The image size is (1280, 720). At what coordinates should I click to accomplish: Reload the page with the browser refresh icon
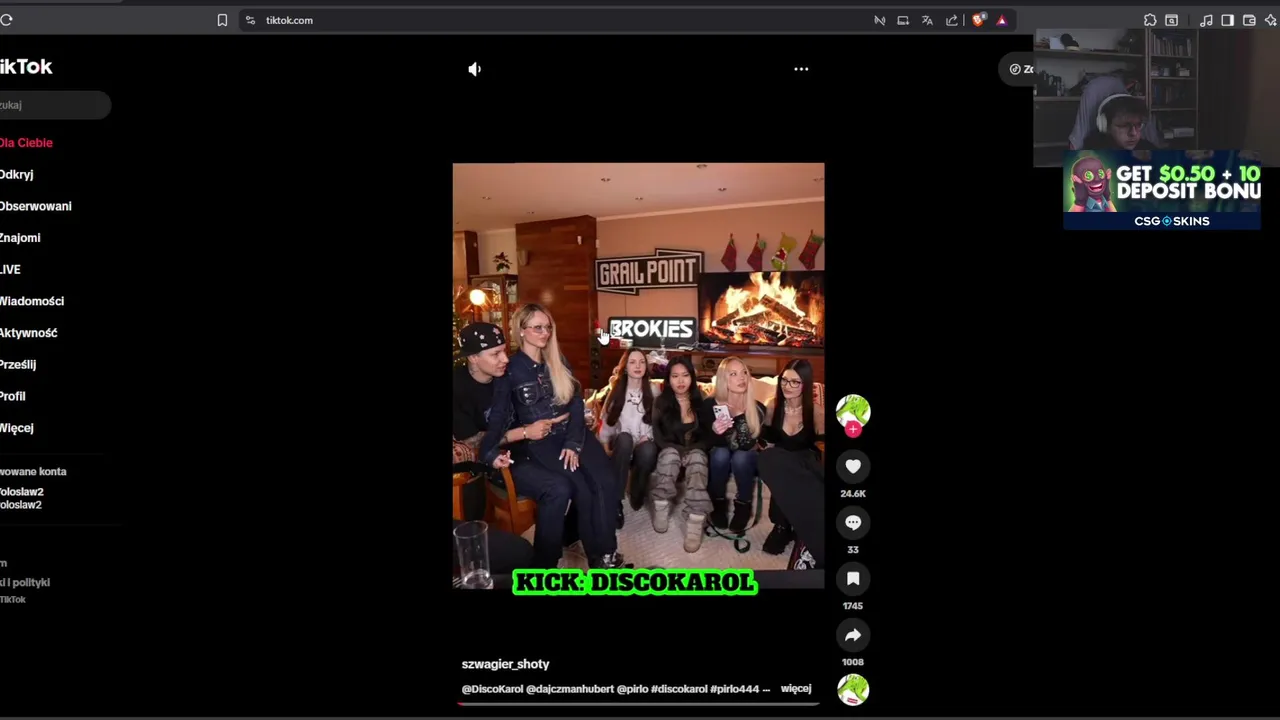pyautogui.click(x=6, y=20)
